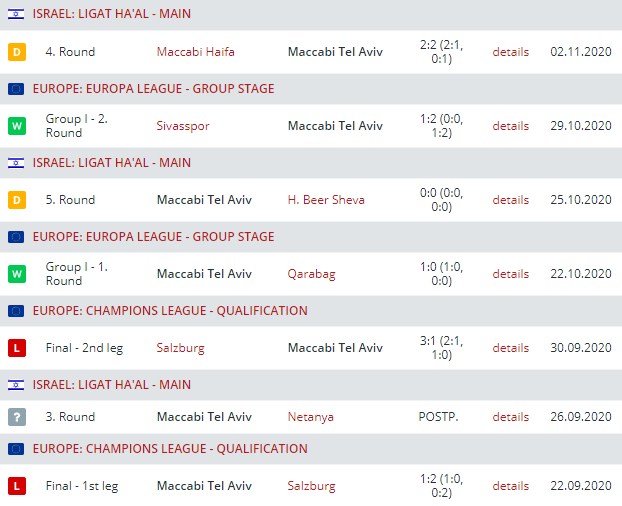Viewport: 622px width, 506px height.
Task: Open the Netanya team link
Action: pyautogui.click(x=310, y=417)
